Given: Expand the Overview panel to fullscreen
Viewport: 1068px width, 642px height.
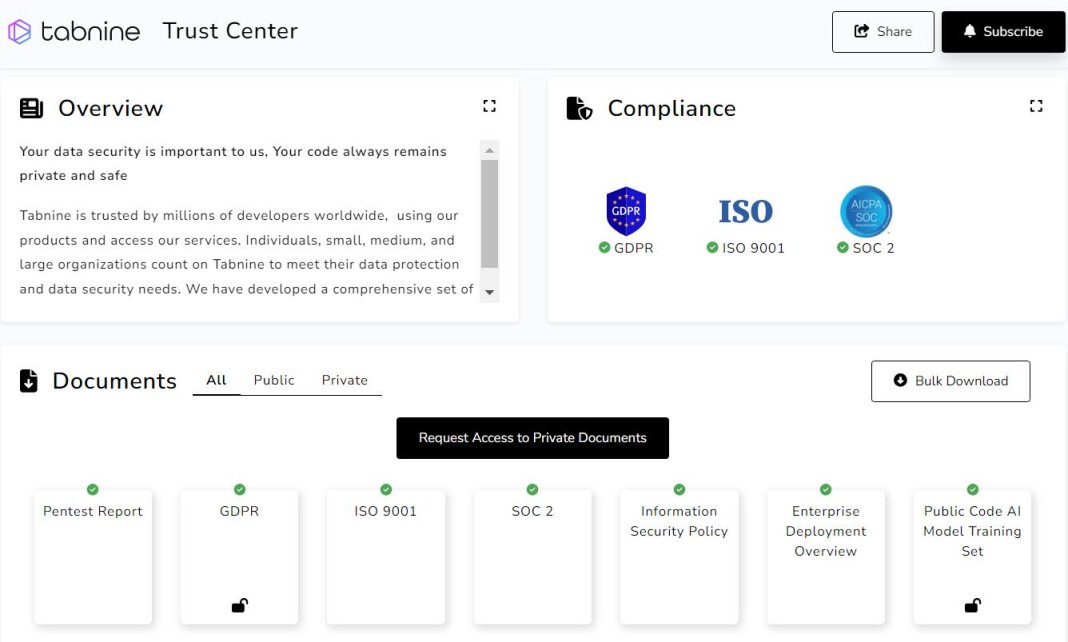Looking at the screenshot, I should (x=489, y=106).
